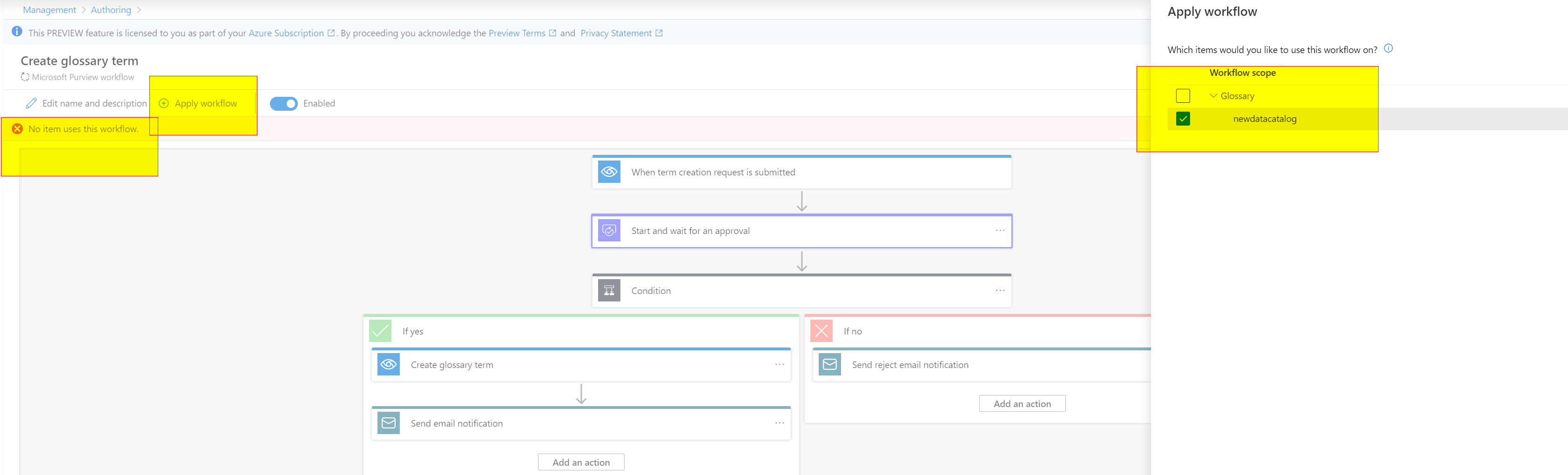The height and width of the screenshot is (475, 1568).
Task: Collapse the Glossary tree chevron
Action: [x=1213, y=95]
